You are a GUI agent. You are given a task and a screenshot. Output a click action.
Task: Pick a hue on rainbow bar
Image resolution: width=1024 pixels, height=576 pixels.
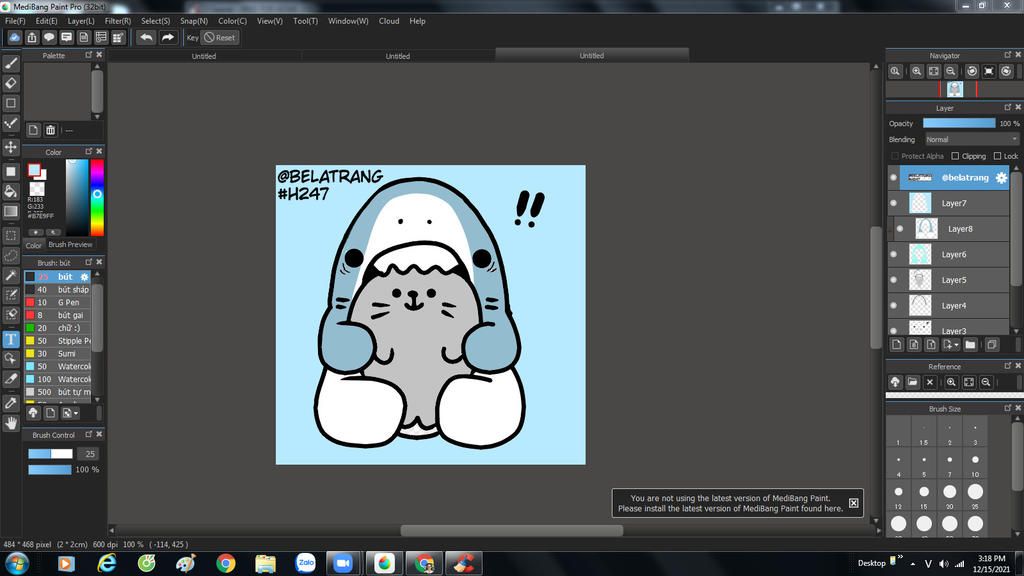(97, 196)
